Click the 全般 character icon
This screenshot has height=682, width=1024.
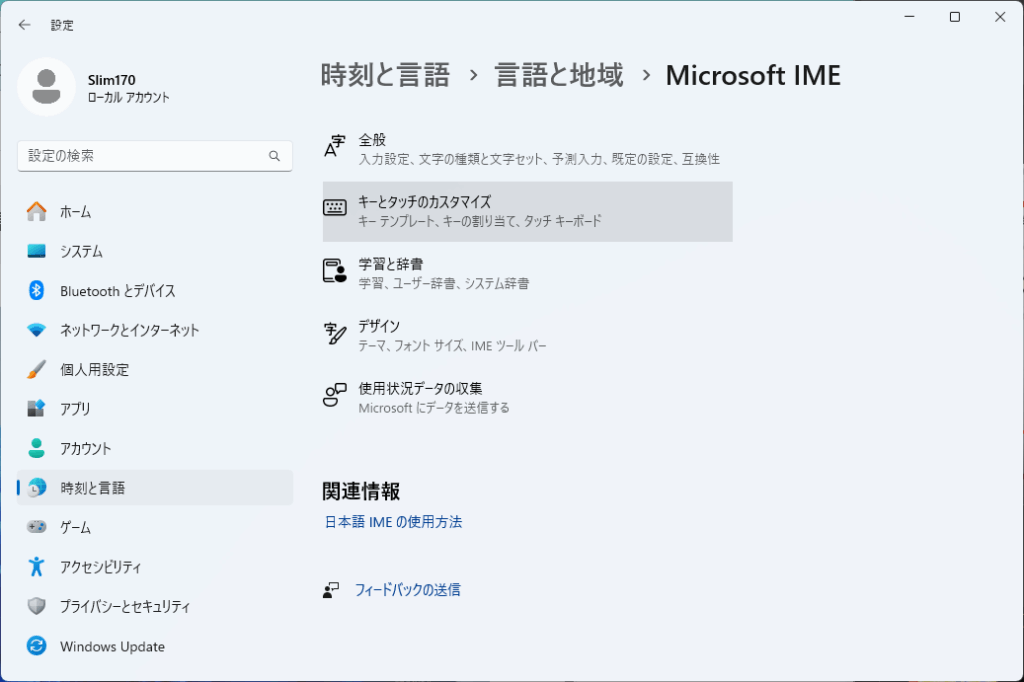click(x=335, y=146)
